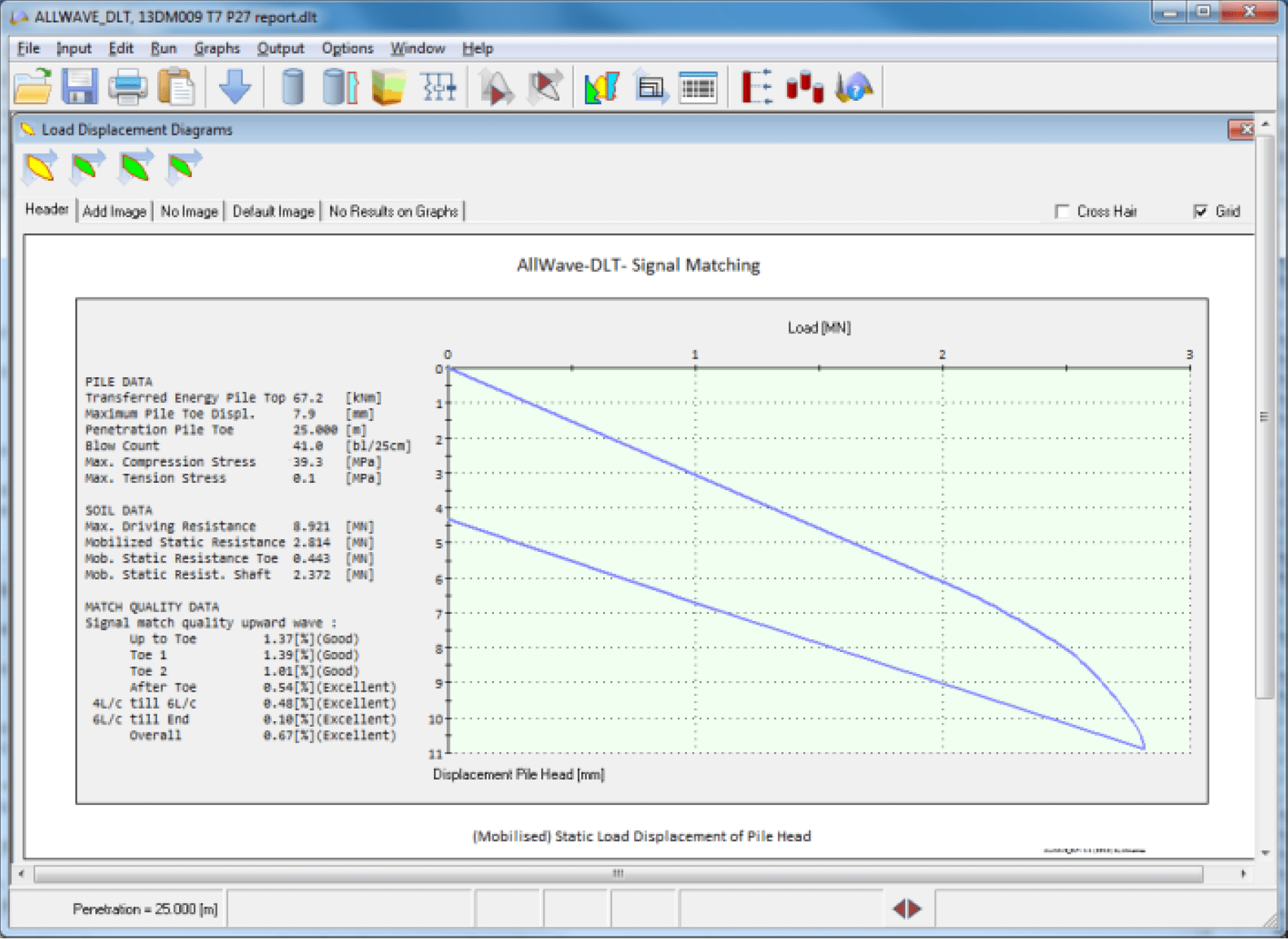The width and height of the screenshot is (1288, 939).
Task: Open the layered soil block icon
Action: [388, 87]
